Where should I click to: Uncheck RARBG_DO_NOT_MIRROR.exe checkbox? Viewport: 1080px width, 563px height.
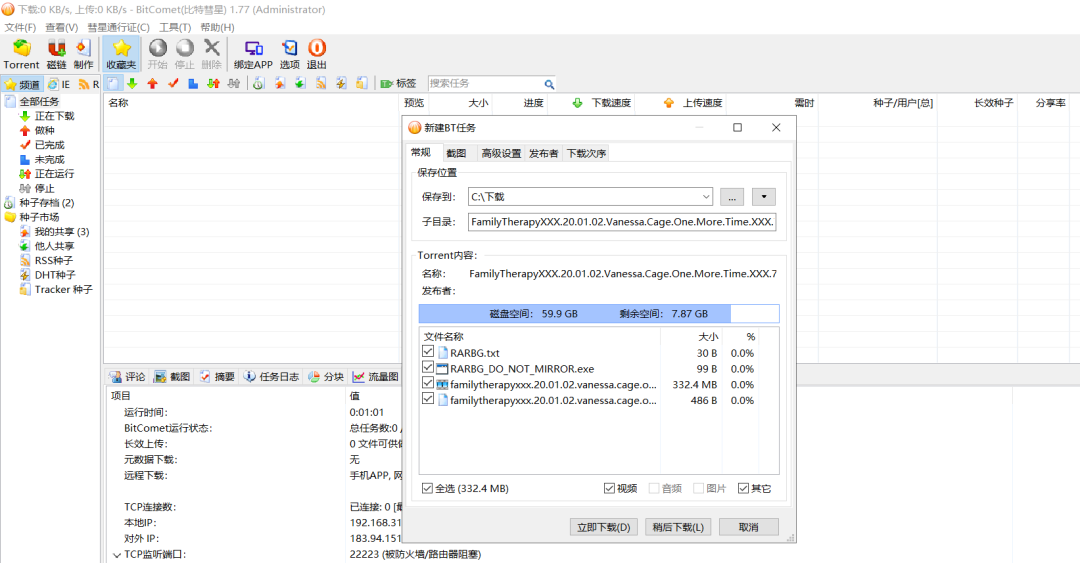pos(428,368)
